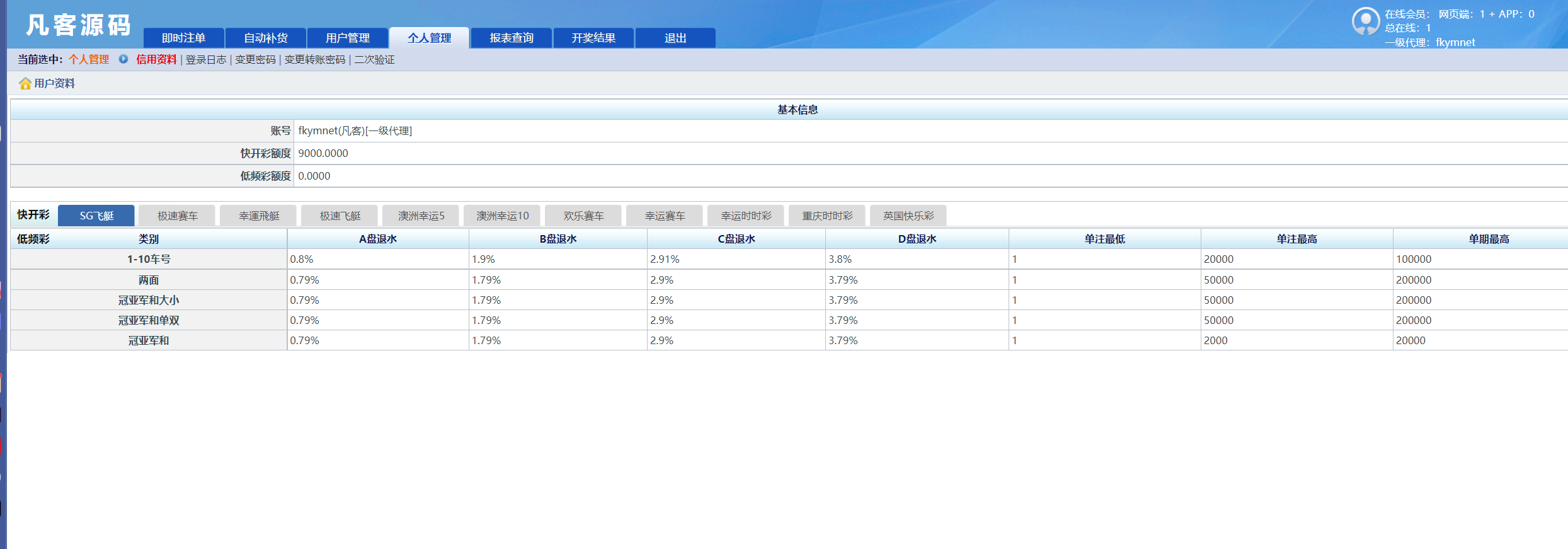Viewport: 1568px width, 549px height.
Task: Click 低频彩 category label
Action: (33, 239)
